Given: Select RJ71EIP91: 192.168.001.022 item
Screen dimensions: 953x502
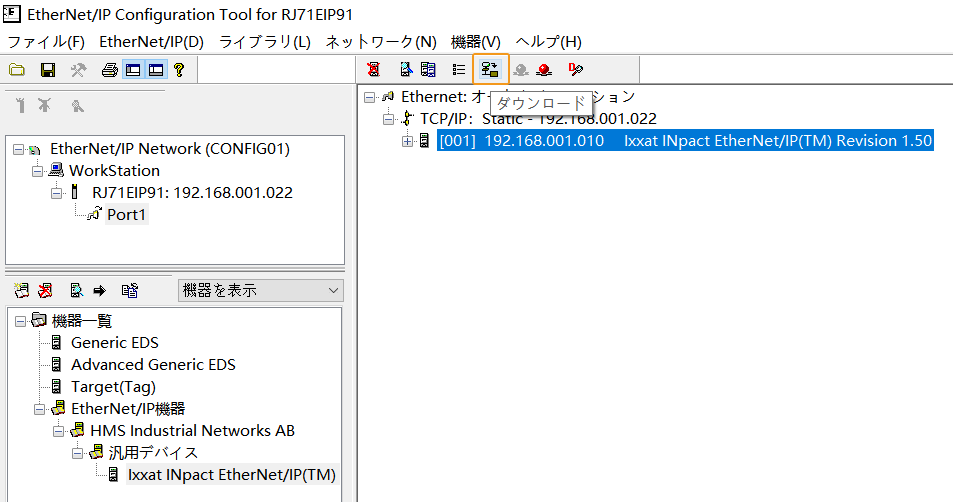Looking at the screenshot, I should pyautogui.click(x=192, y=193).
